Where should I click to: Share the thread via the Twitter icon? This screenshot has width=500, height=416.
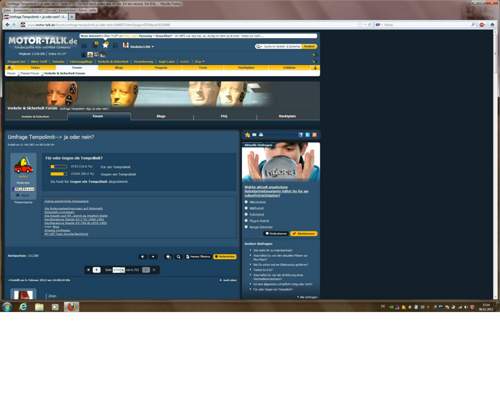coord(307,135)
